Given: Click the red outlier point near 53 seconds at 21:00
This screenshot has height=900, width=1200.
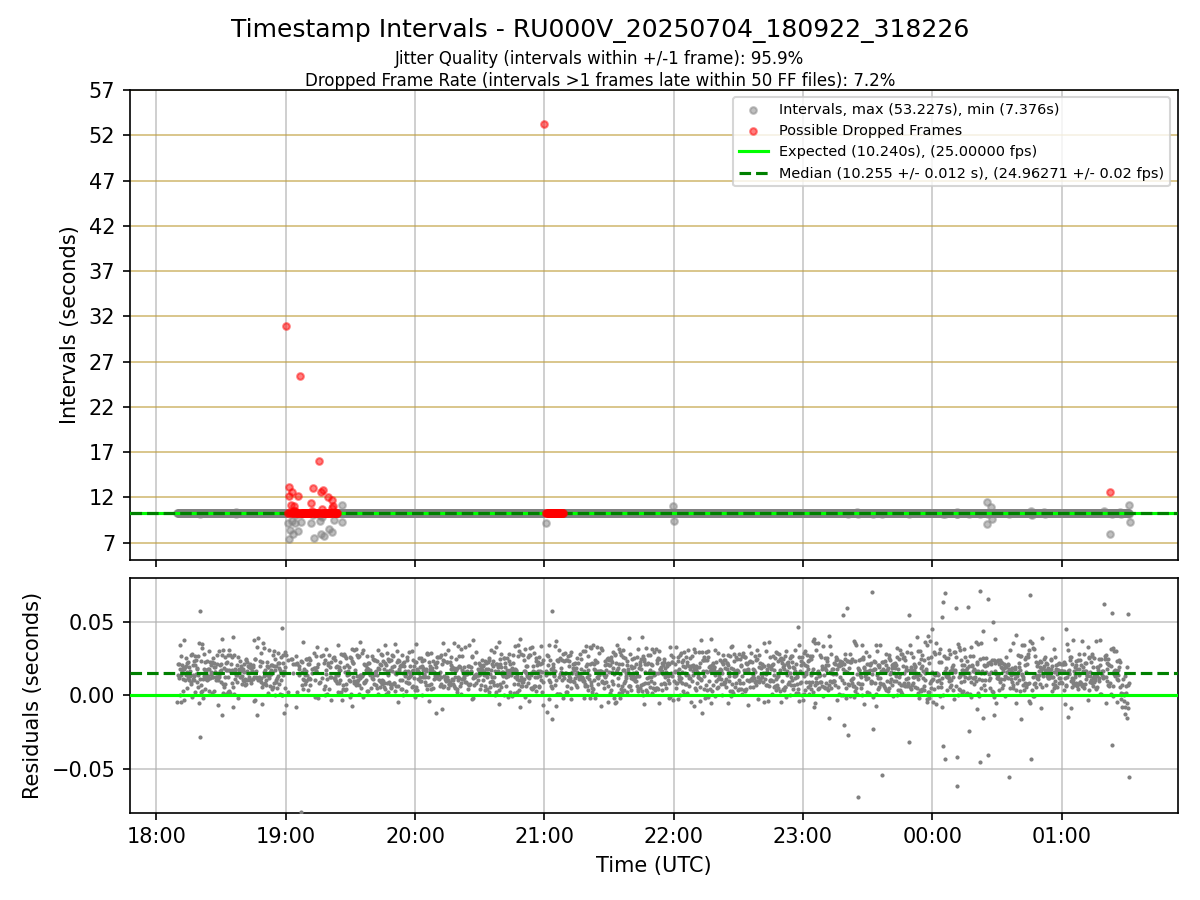Looking at the screenshot, I should click(544, 124).
